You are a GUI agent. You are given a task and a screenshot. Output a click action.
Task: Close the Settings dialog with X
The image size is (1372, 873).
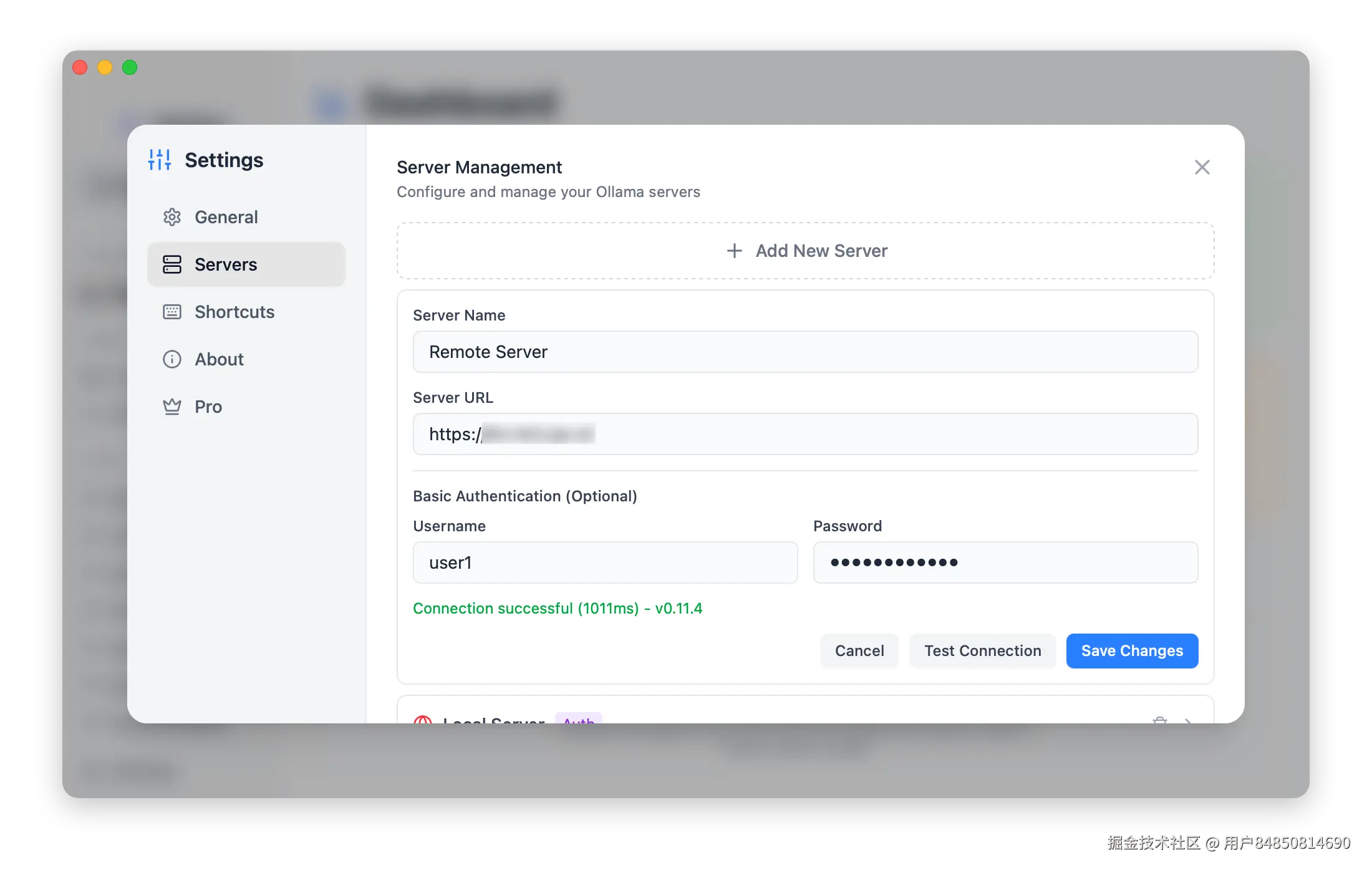(x=1202, y=167)
